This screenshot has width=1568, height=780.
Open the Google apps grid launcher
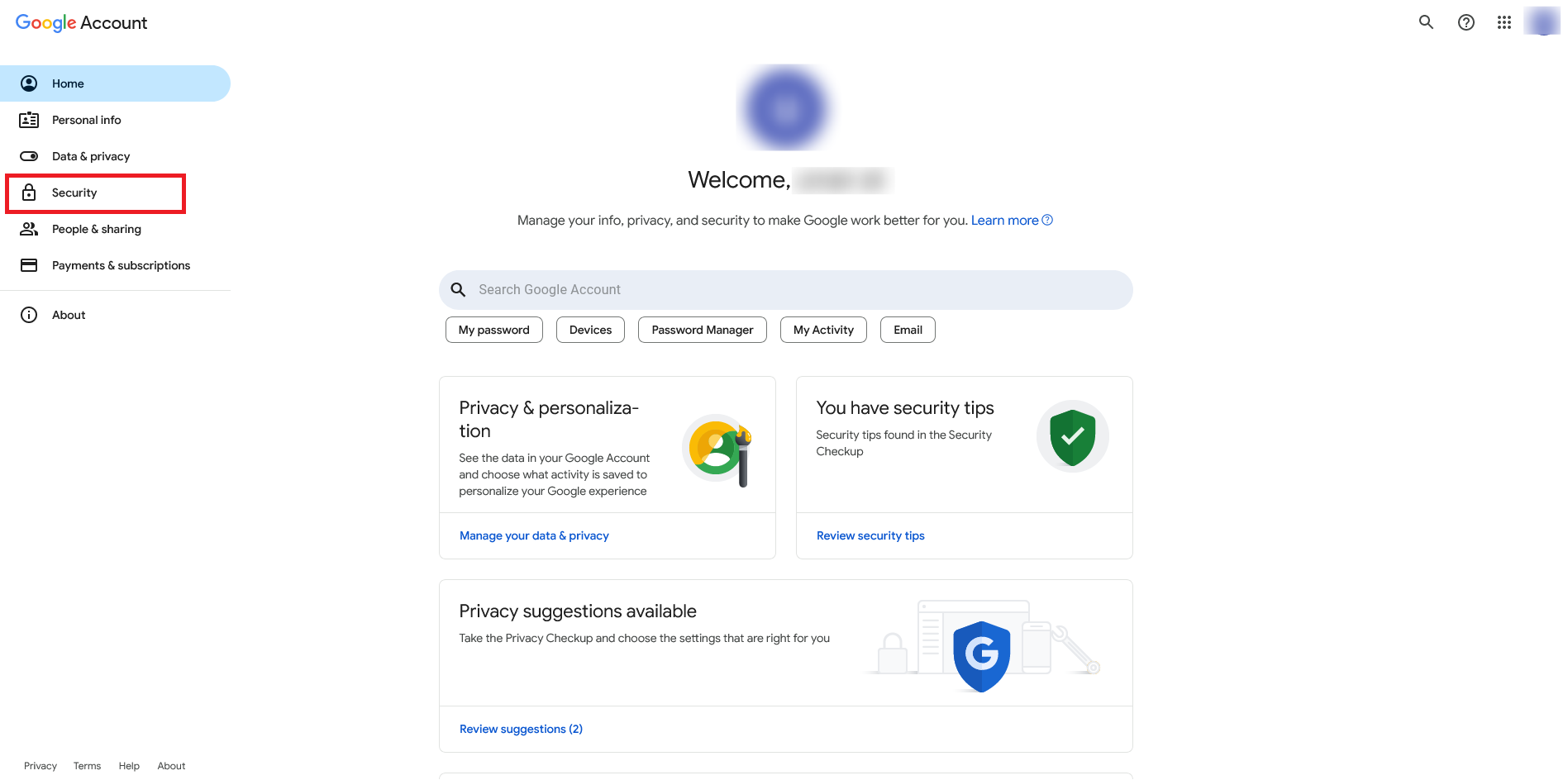[1504, 22]
